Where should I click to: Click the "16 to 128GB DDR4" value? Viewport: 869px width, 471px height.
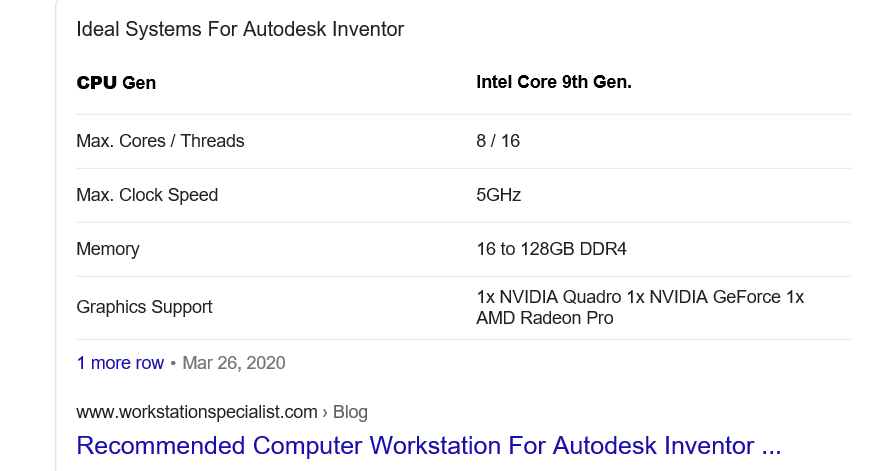(x=551, y=249)
